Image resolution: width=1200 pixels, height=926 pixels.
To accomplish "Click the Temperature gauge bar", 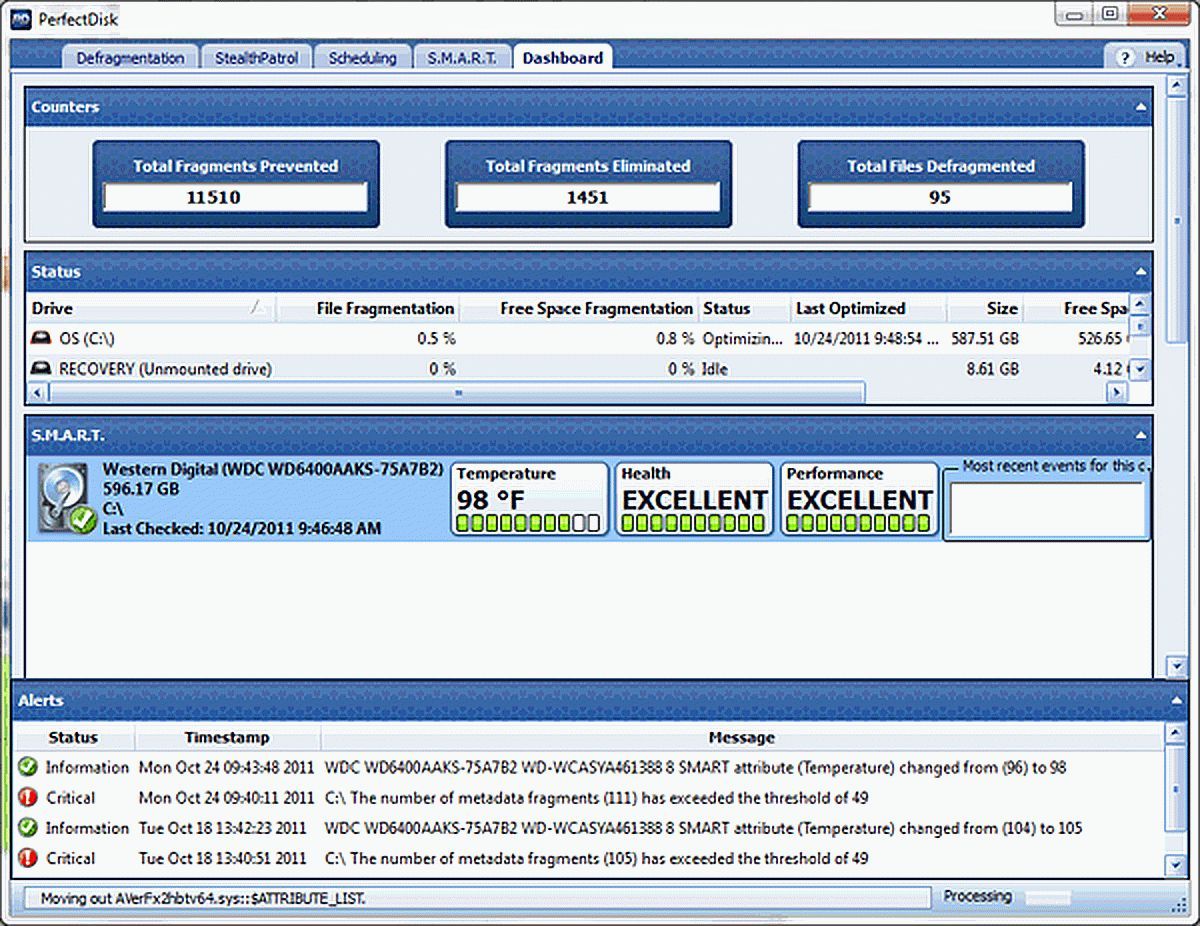I will [529, 523].
